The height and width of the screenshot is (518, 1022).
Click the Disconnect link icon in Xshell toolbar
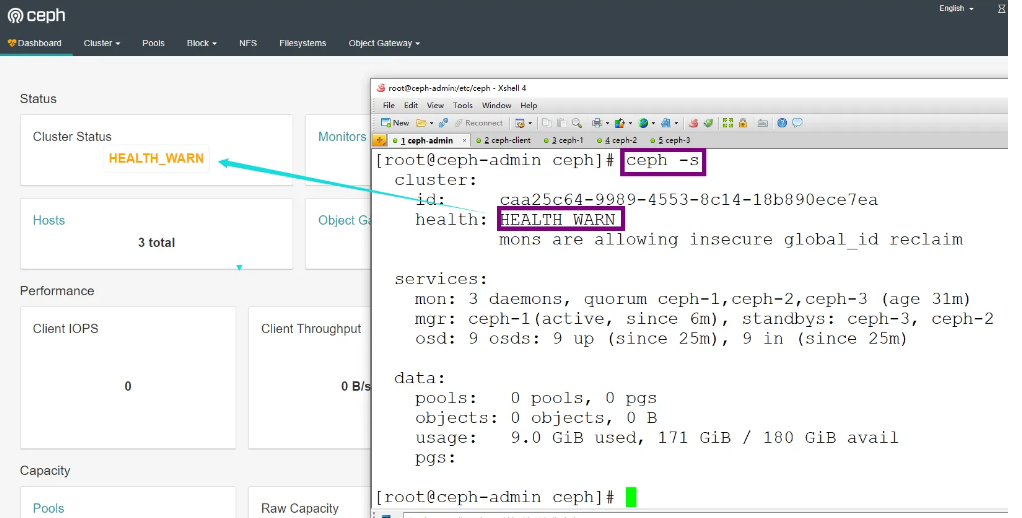443,122
